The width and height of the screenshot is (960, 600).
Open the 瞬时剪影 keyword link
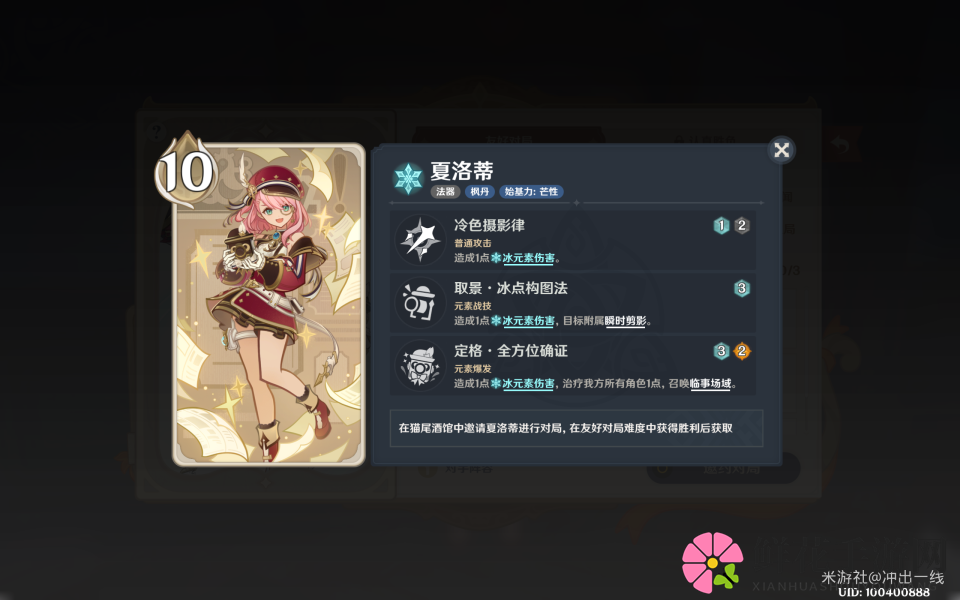625,321
